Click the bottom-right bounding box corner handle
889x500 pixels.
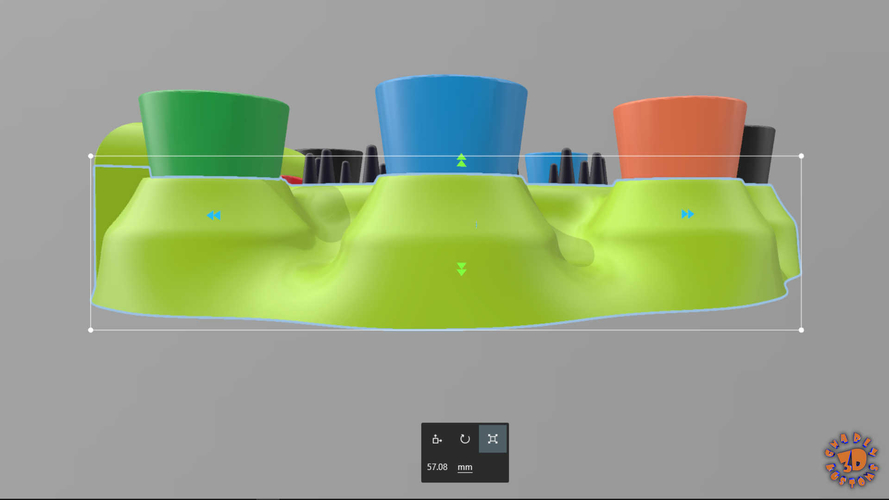[801, 330]
